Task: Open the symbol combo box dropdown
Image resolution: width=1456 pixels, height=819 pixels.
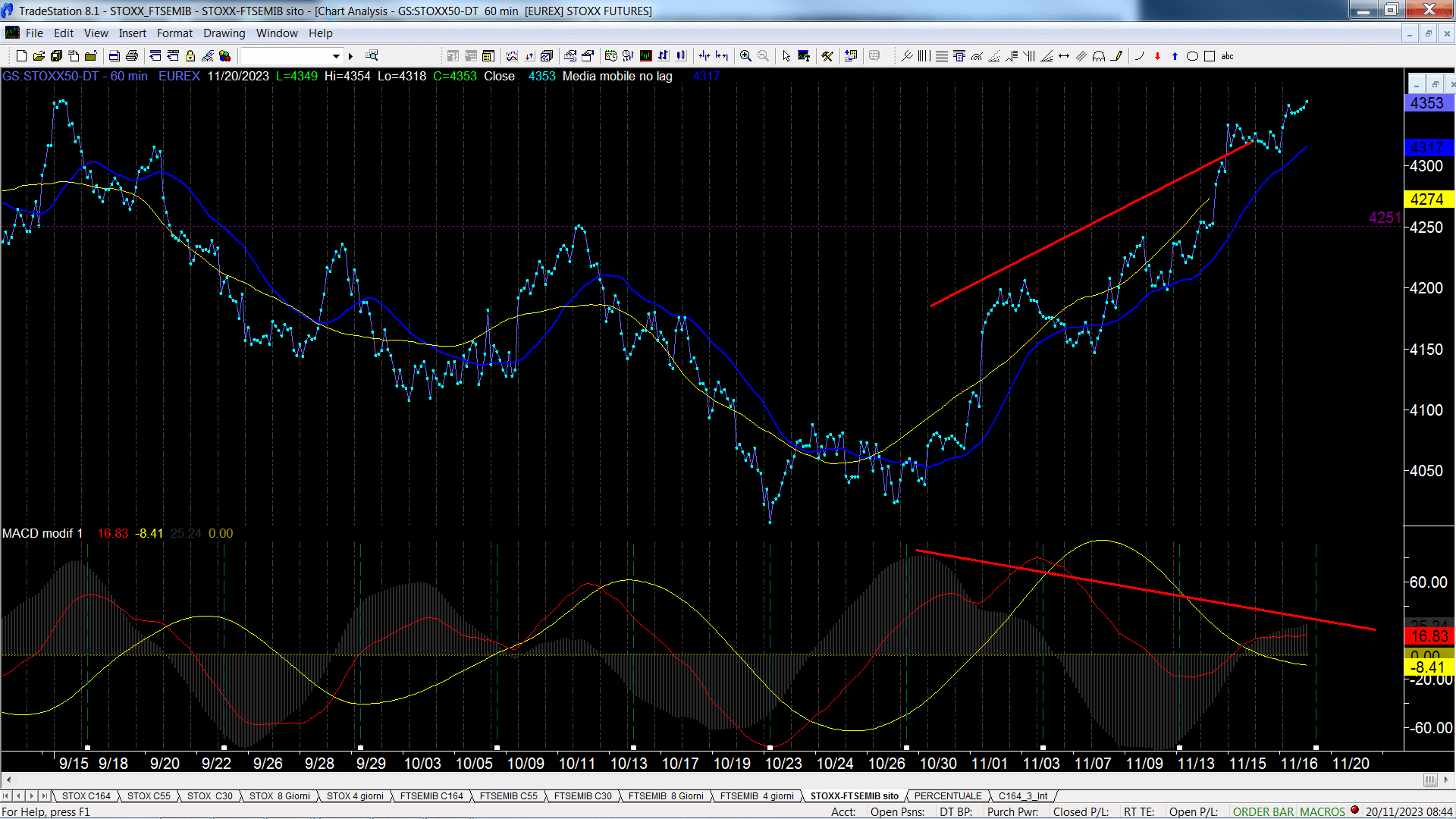Action: coord(336,56)
